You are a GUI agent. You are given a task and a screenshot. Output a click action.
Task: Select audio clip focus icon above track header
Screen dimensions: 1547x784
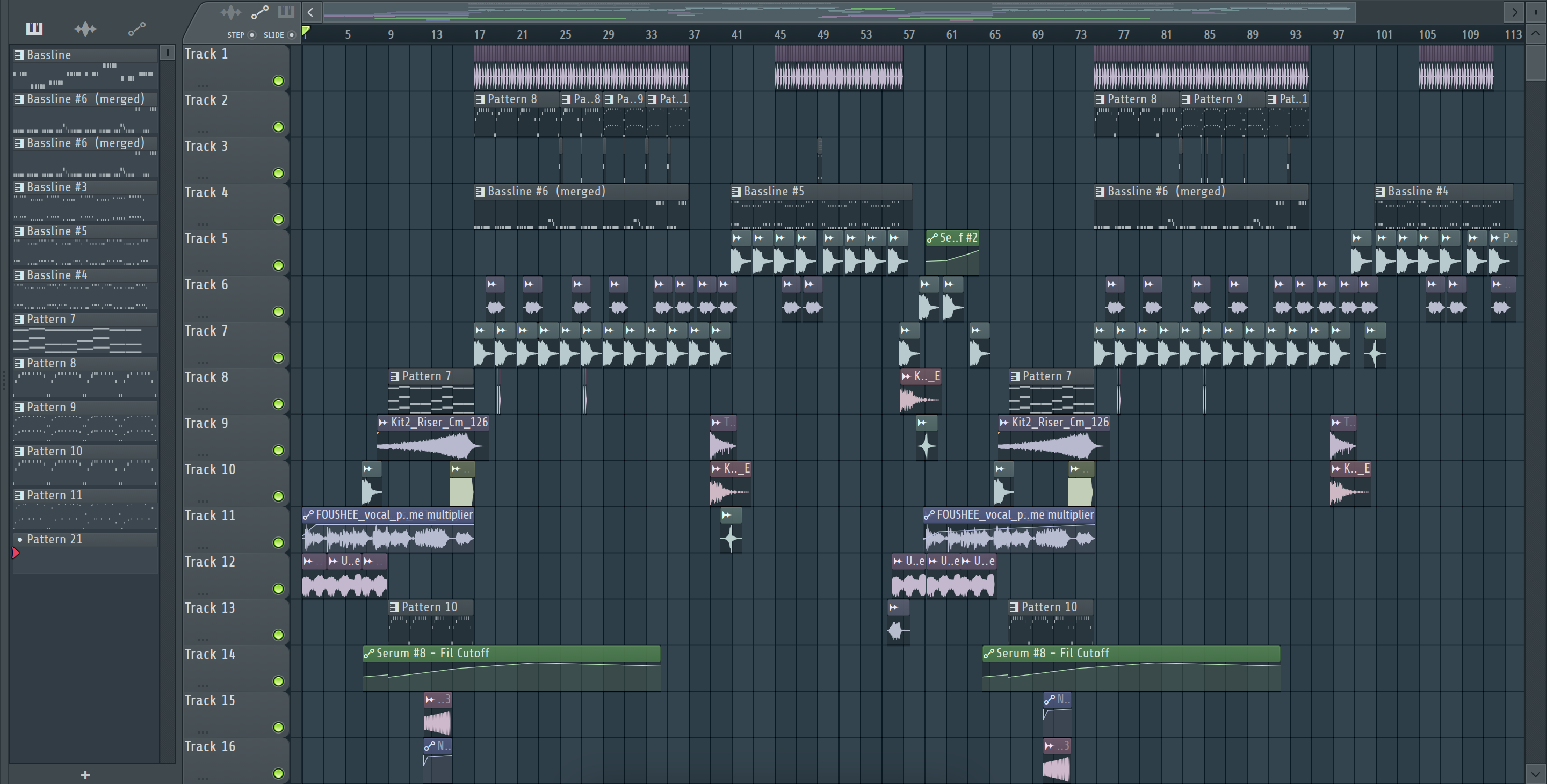(230, 12)
